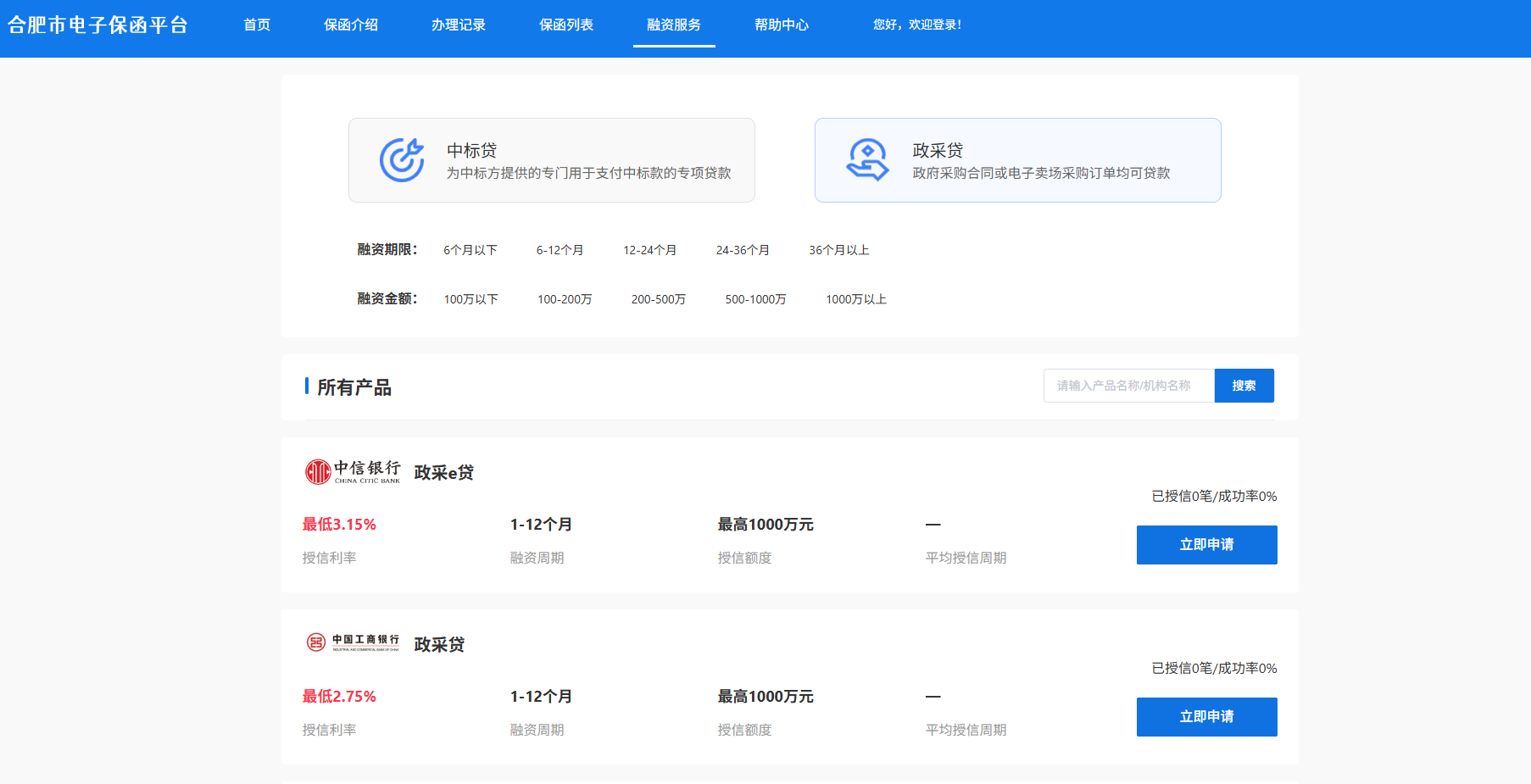Viewport: 1531px width, 784px height.
Task: Click the 搜索 search button
Action: click(x=1244, y=386)
